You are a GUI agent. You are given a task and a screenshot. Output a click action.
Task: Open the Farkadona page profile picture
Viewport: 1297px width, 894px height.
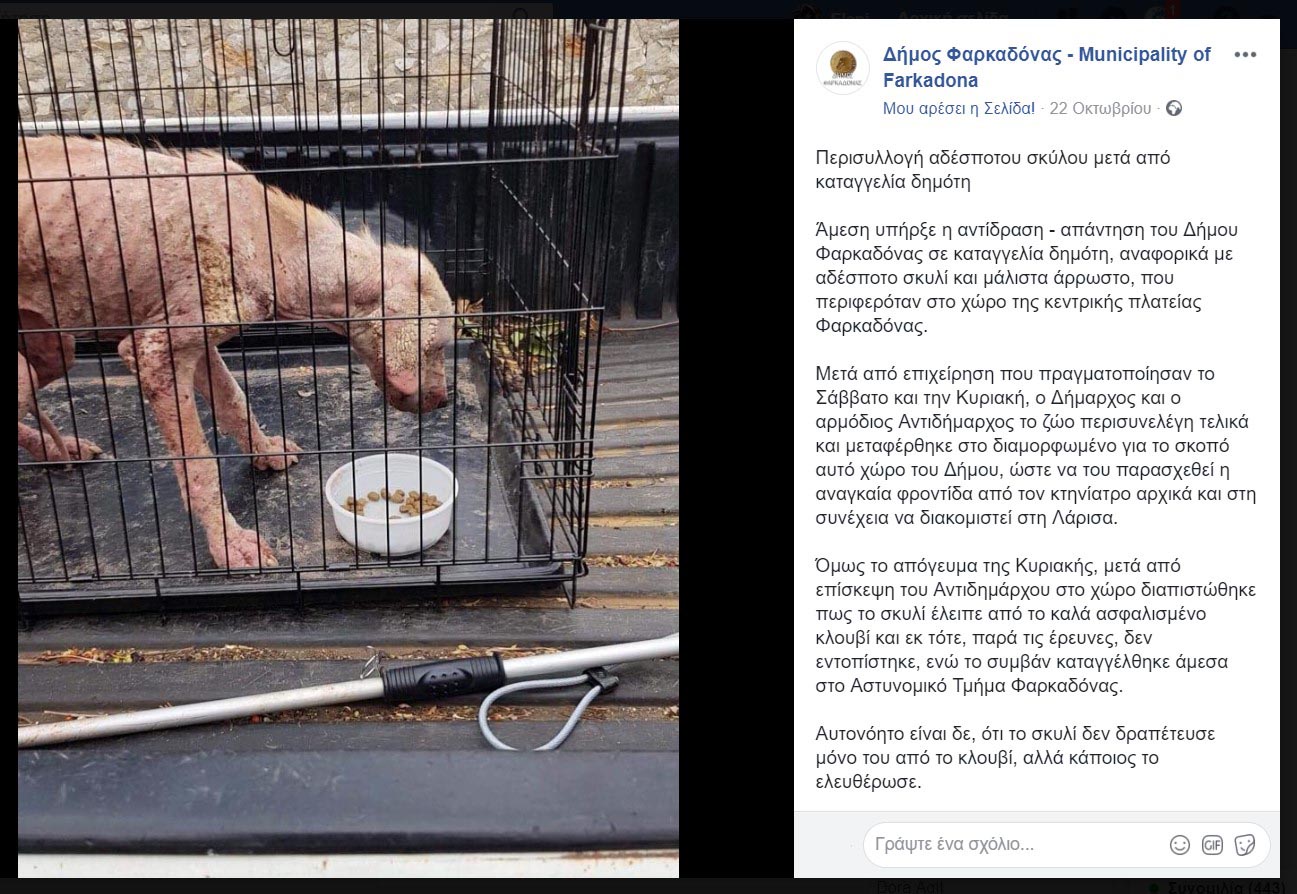coord(843,68)
